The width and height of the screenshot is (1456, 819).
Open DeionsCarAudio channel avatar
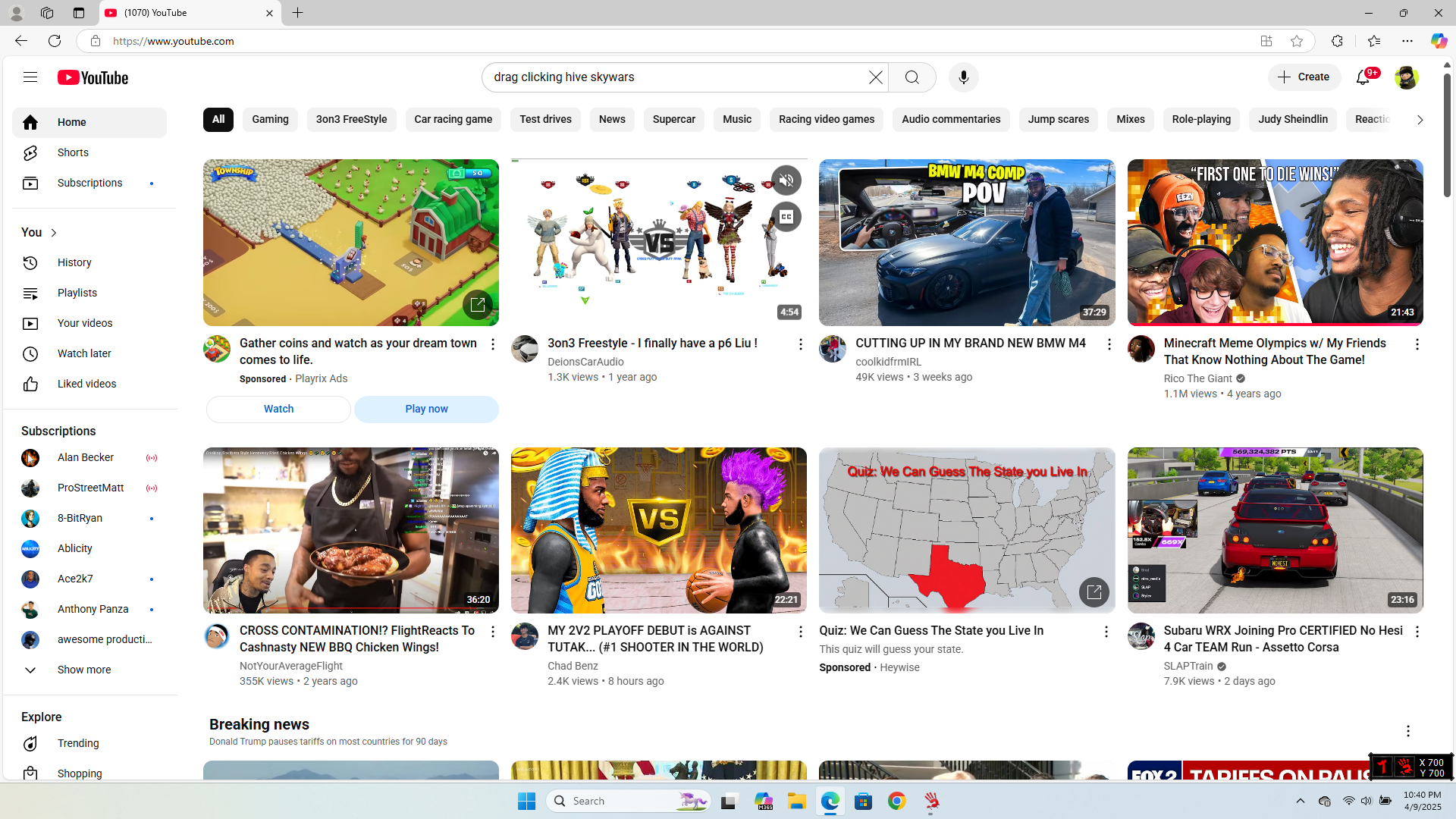[x=525, y=349]
